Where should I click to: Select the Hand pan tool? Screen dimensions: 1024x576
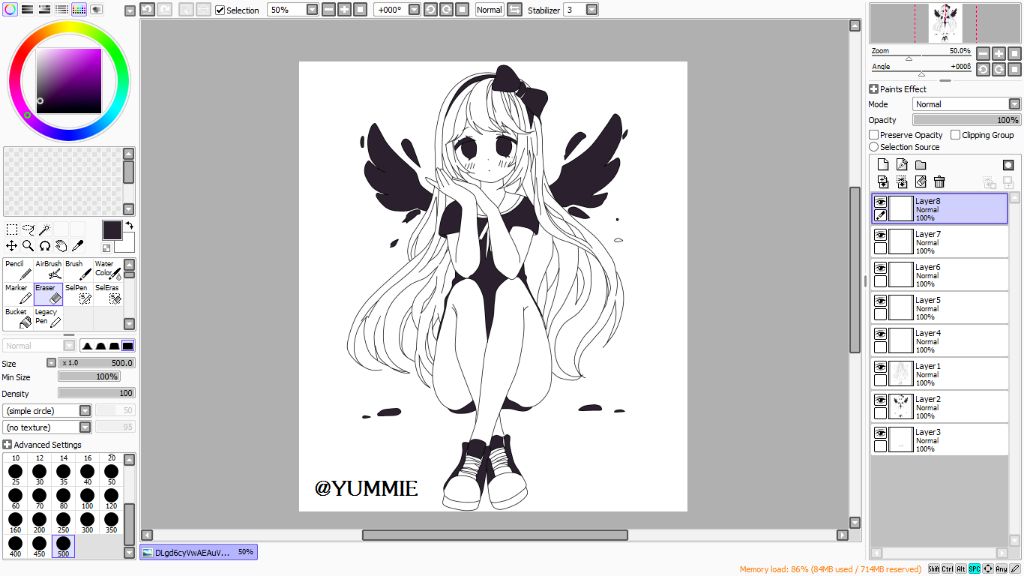61,246
